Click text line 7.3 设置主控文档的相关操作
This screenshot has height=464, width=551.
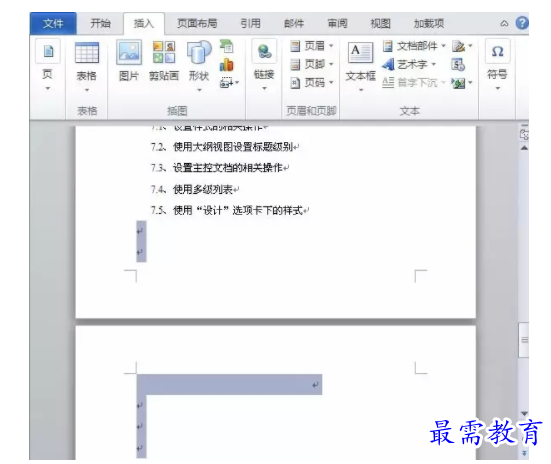point(220,168)
